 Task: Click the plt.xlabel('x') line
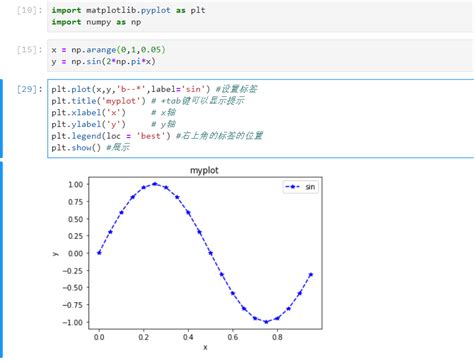point(113,112)
